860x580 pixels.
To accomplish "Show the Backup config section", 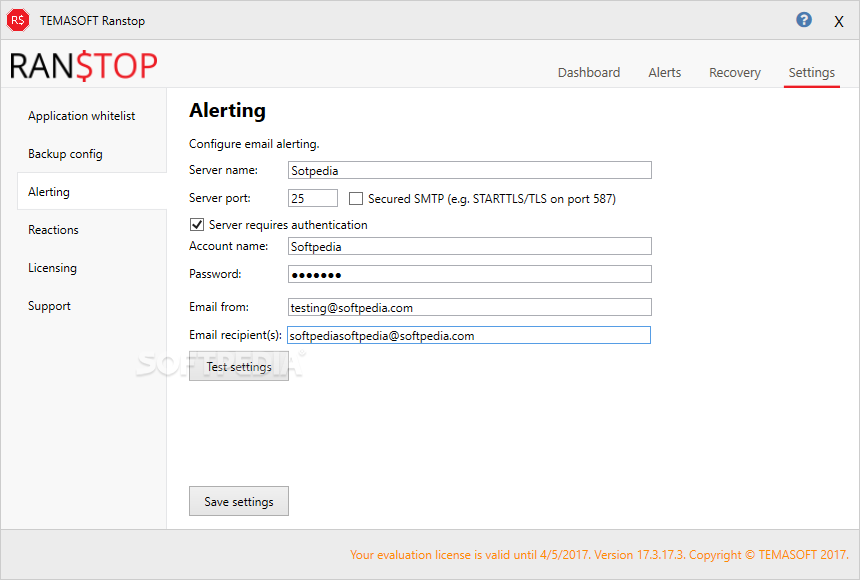I will coord(65,154).
